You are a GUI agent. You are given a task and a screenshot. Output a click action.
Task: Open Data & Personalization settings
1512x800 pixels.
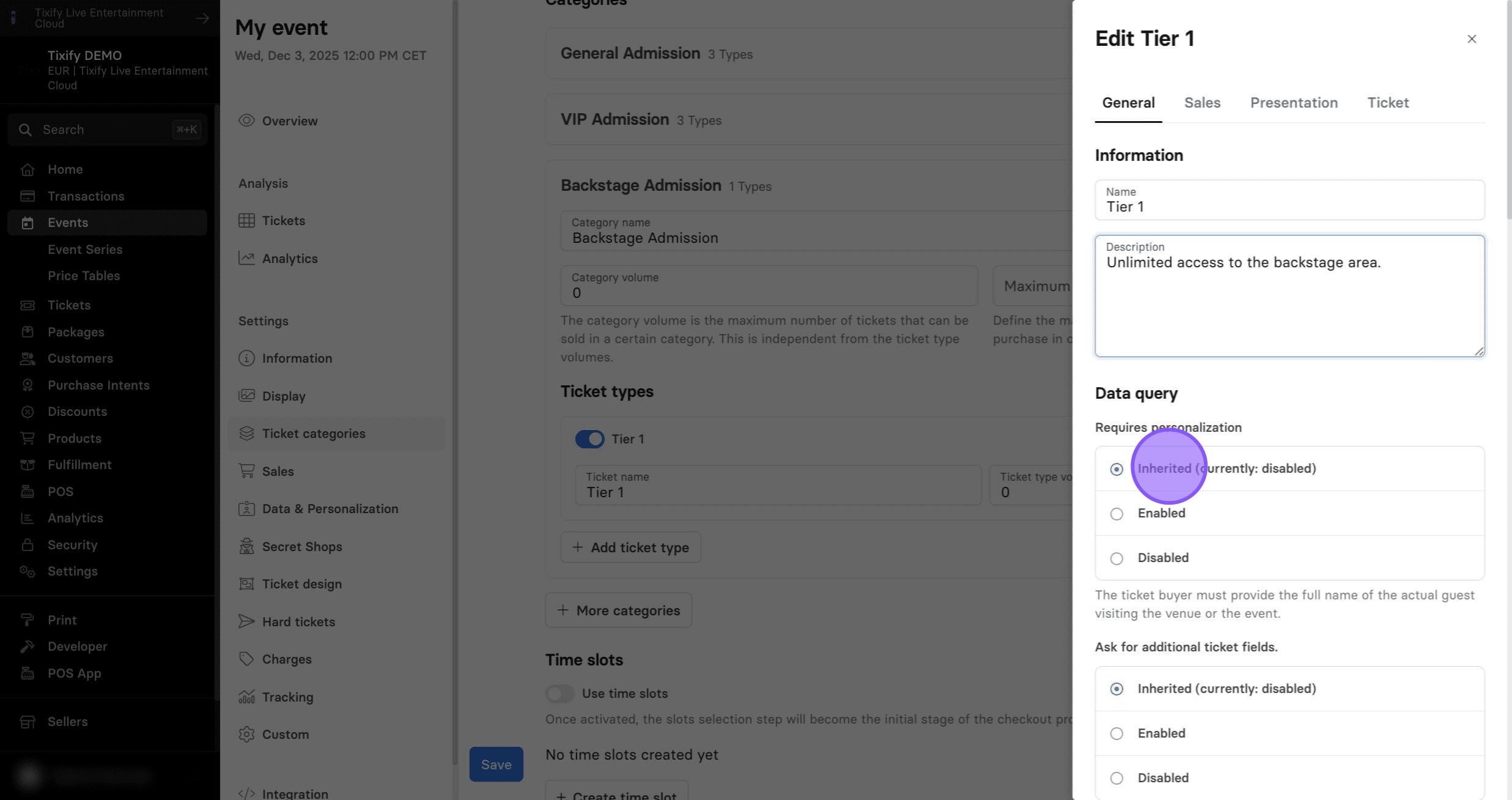330,509
